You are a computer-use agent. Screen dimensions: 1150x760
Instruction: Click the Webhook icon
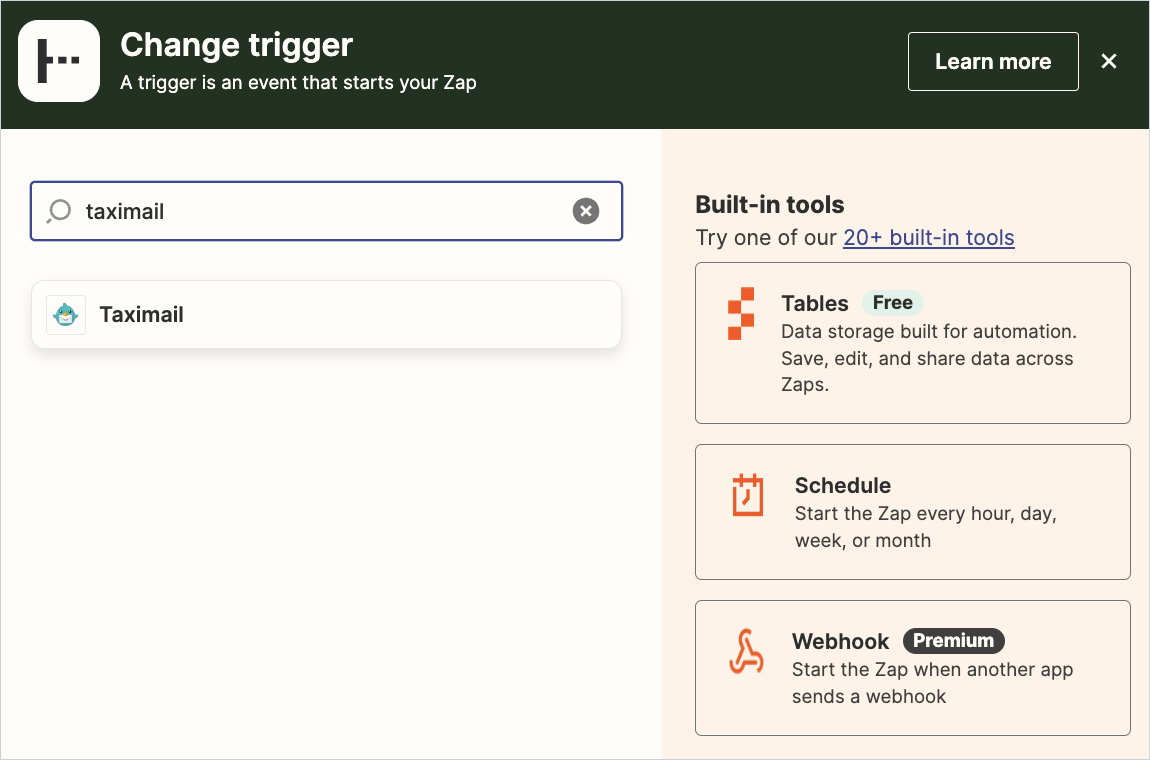[745, 652]
